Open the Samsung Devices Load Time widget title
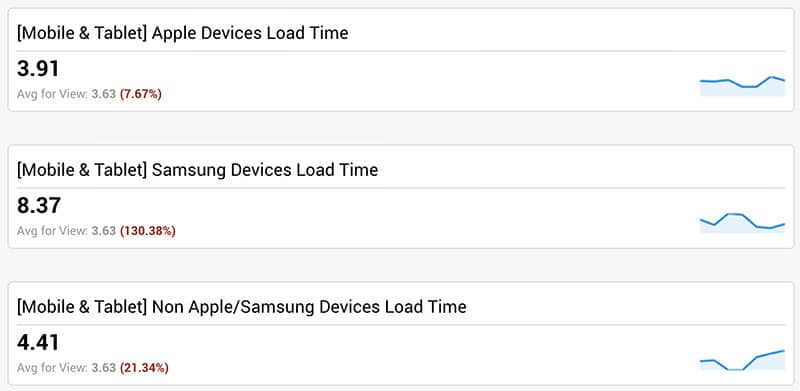The height and width of the screenshot is (391, 800). pyautogui.click(x=197, y=170)
